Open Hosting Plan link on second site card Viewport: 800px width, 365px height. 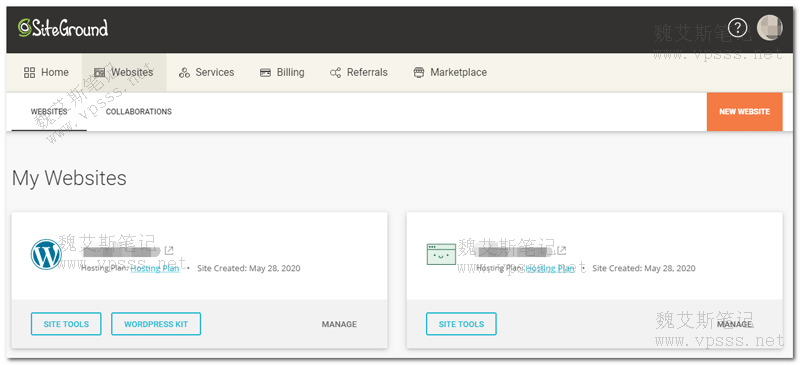551,268
